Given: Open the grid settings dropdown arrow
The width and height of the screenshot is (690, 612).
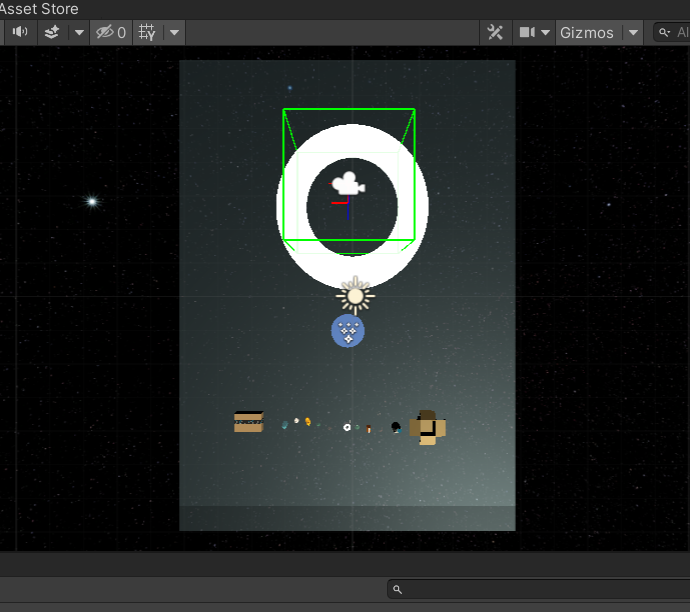Looking at the screenshot, I should coord(174,32).
